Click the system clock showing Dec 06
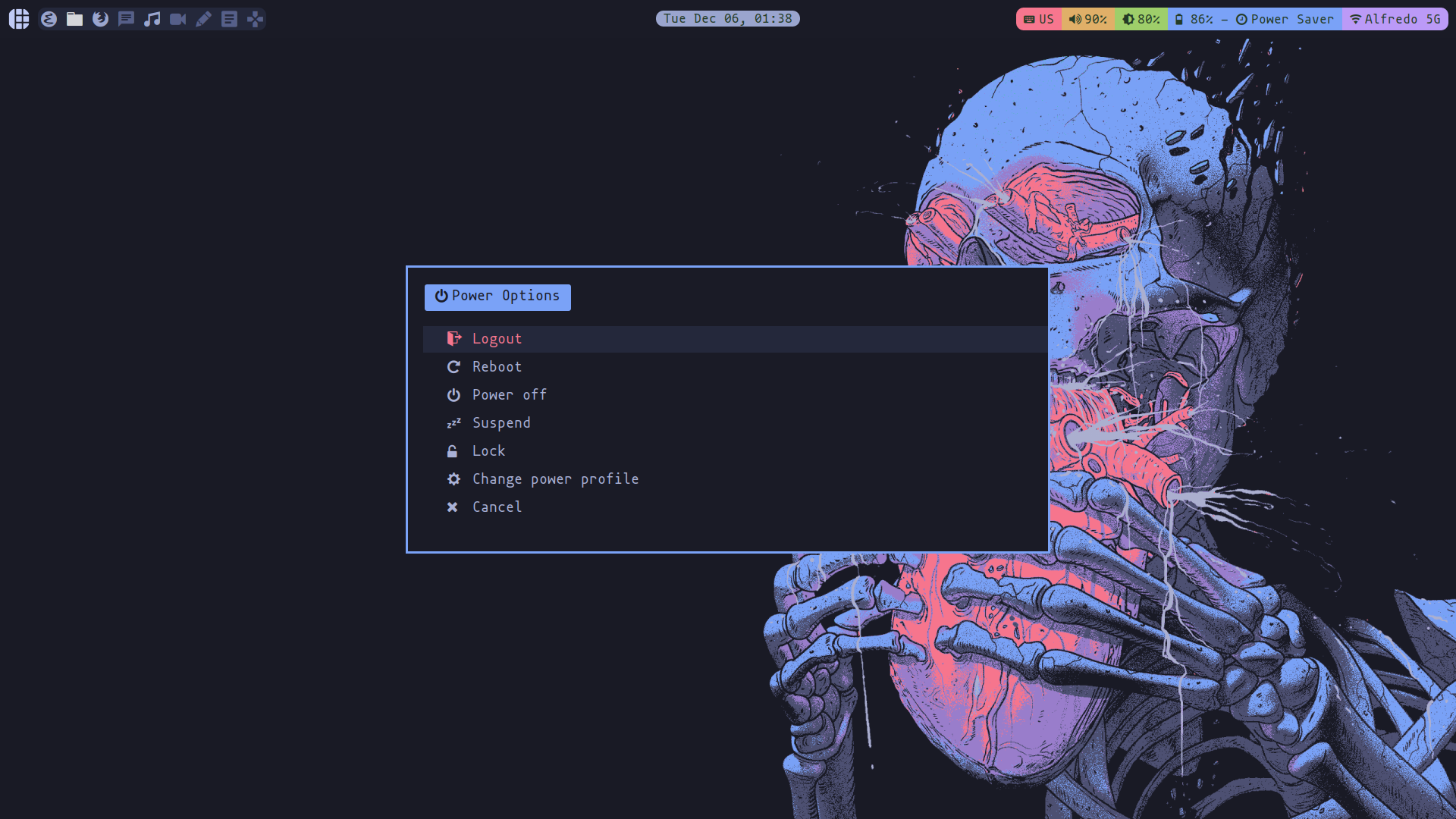Screen dimensions: 1456x819 [x=728, y=18]
